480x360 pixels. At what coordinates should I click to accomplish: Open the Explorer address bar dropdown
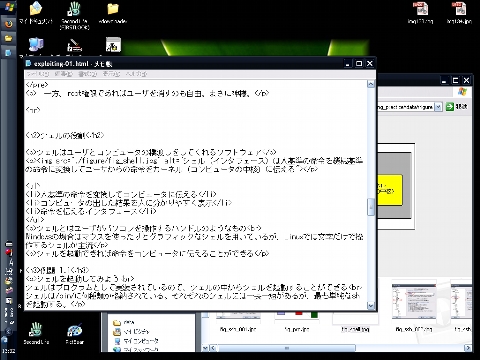tap(438, 107)
